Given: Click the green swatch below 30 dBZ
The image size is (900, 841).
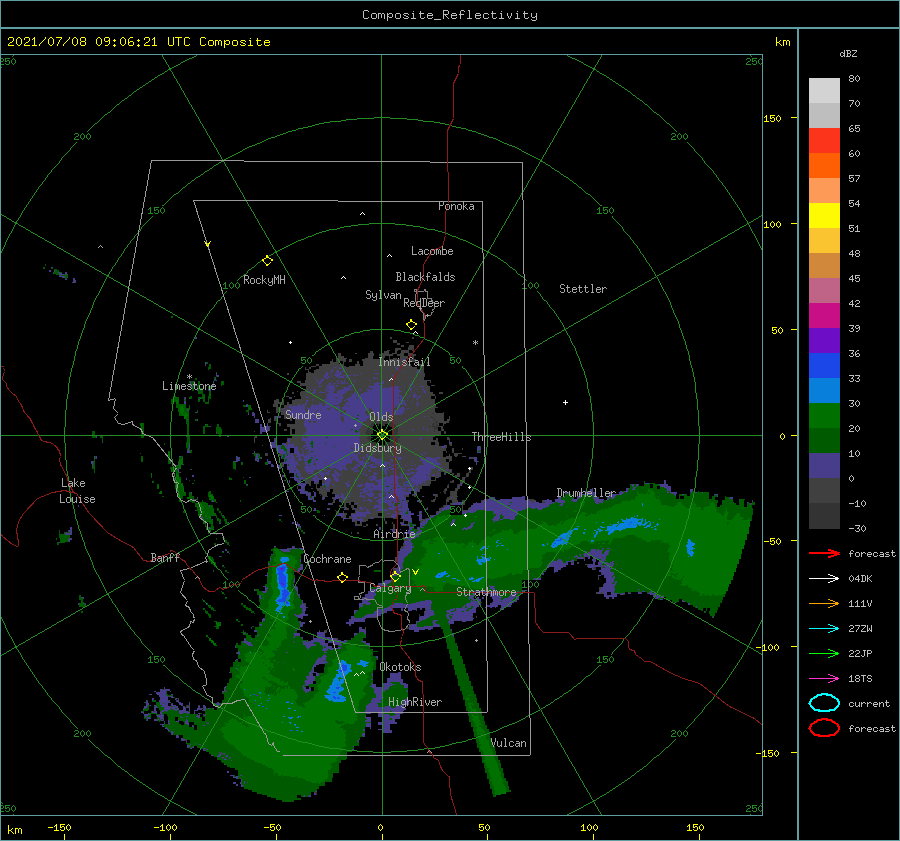Looking at the screenshot, I should (824, 416).
